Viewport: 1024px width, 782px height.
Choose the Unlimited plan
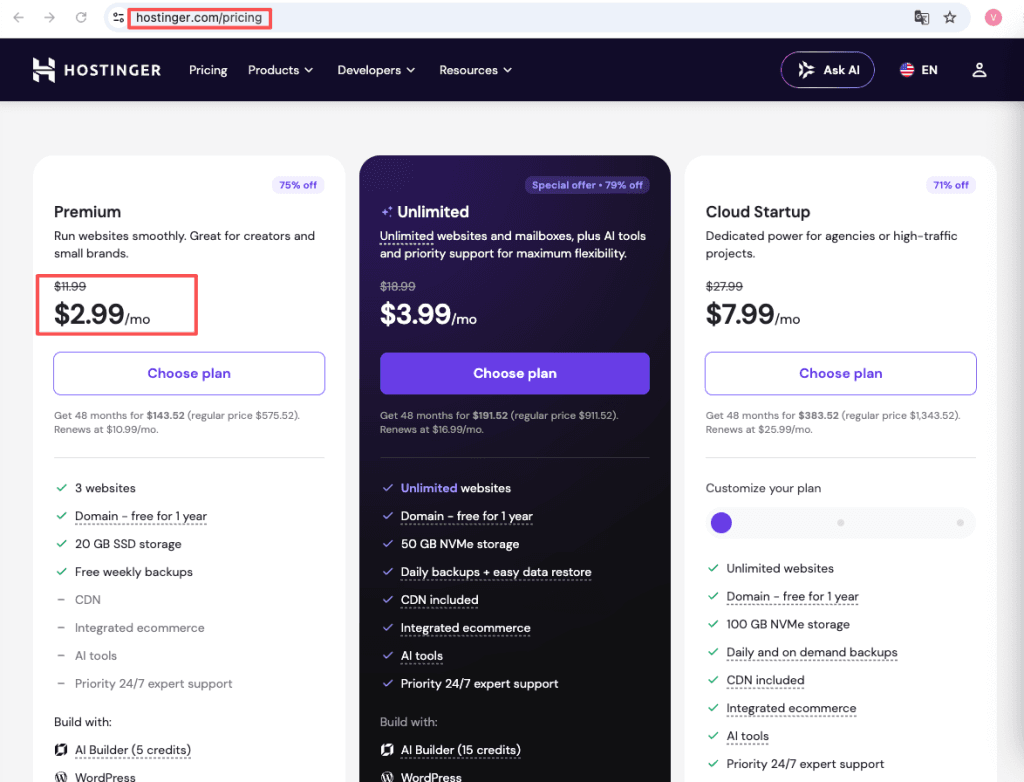[515, 374]
